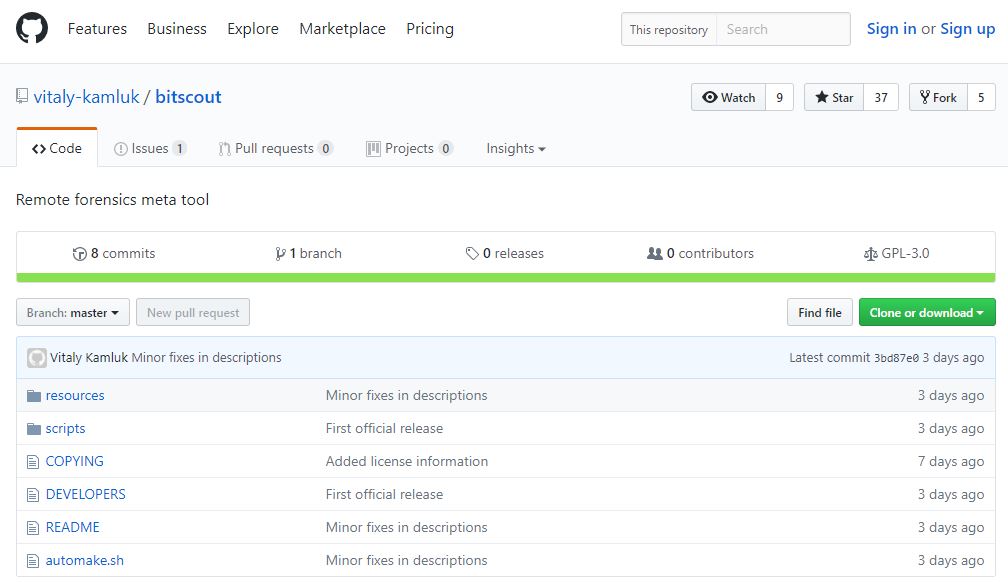Screen dimensions: 1008x582
Task: View the 0 contributors page
Action: pyautogui.click(x=700, y=253)
